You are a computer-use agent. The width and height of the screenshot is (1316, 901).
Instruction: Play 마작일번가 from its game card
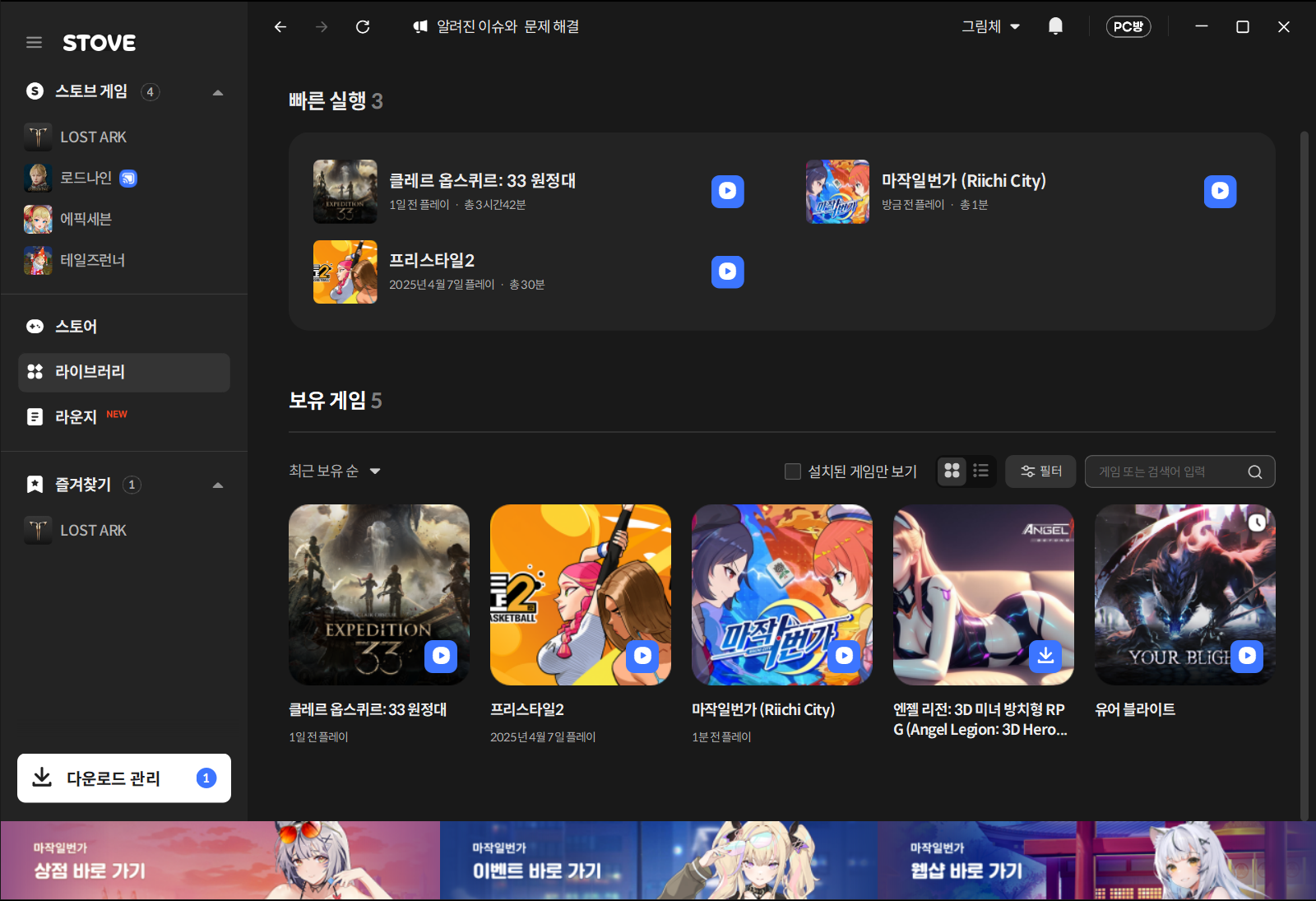(x=844, y=656)
